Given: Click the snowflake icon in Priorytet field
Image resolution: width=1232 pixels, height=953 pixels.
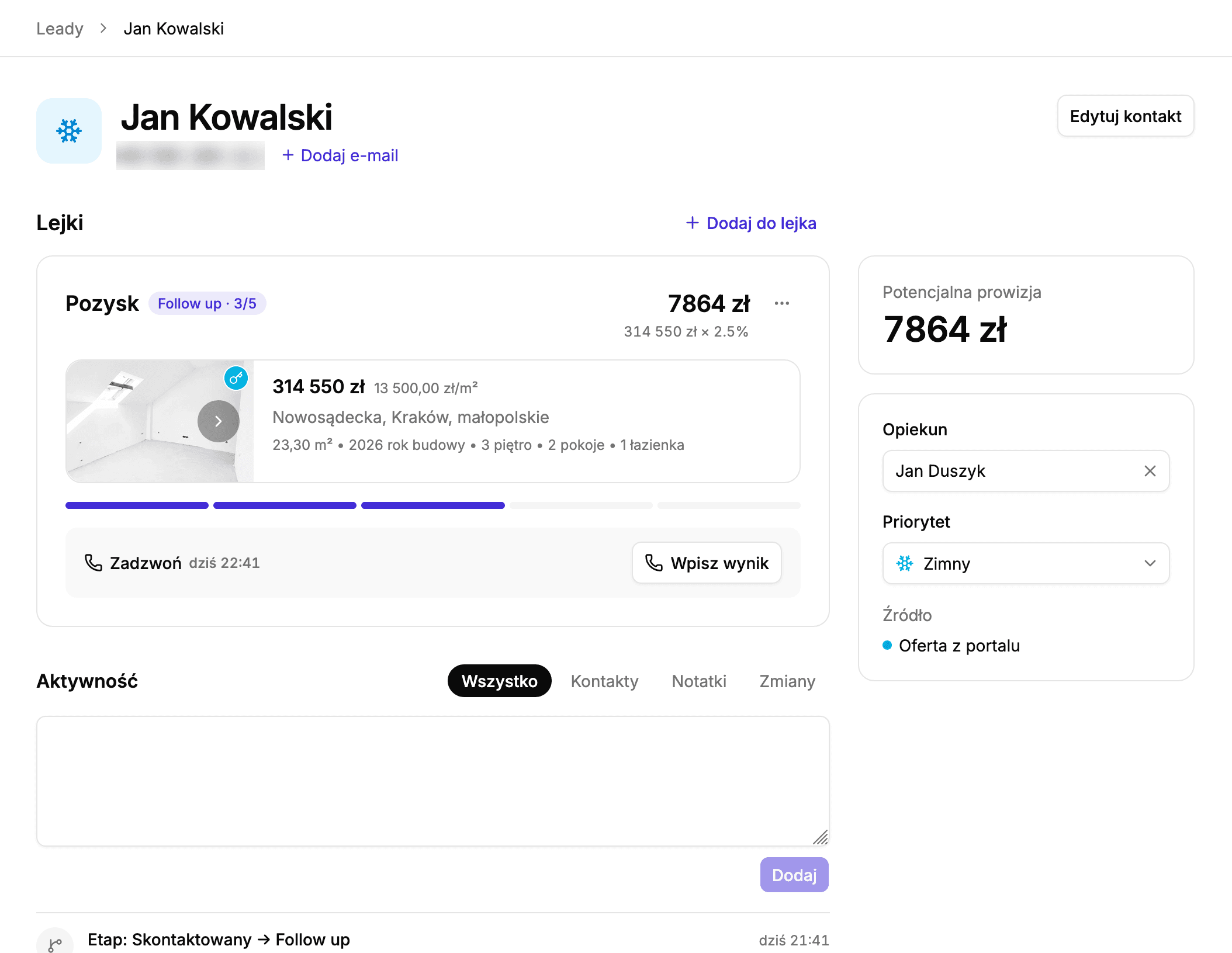Looking at the screenshot, I should [905, 563].
